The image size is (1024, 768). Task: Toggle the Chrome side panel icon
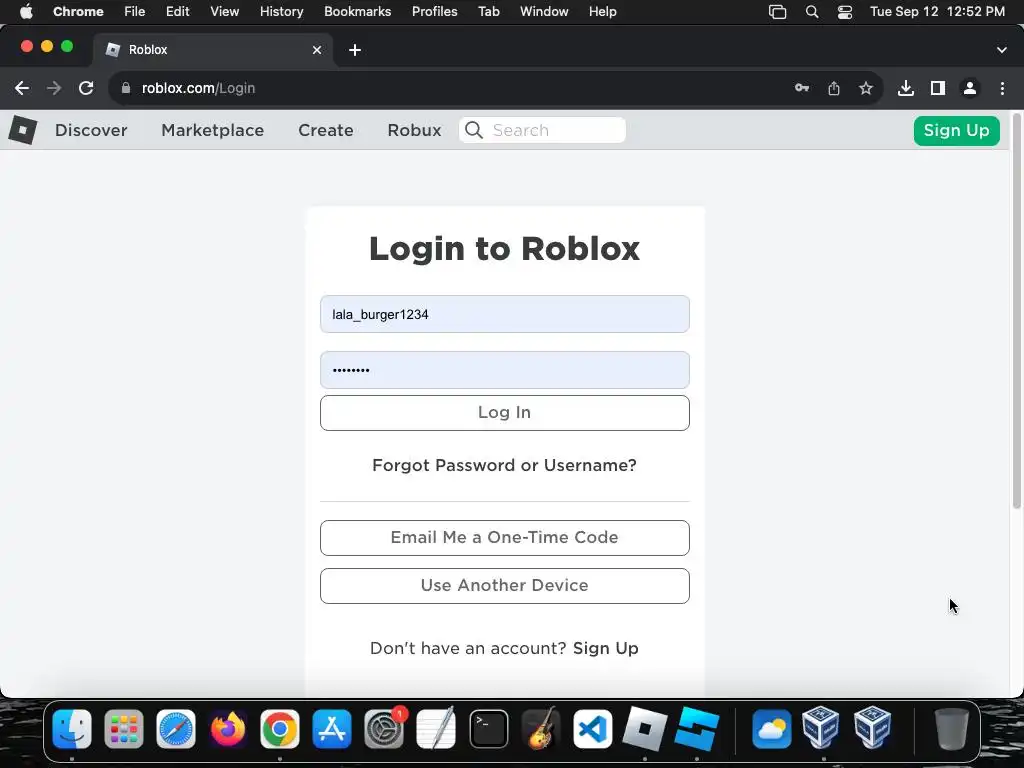938,88
